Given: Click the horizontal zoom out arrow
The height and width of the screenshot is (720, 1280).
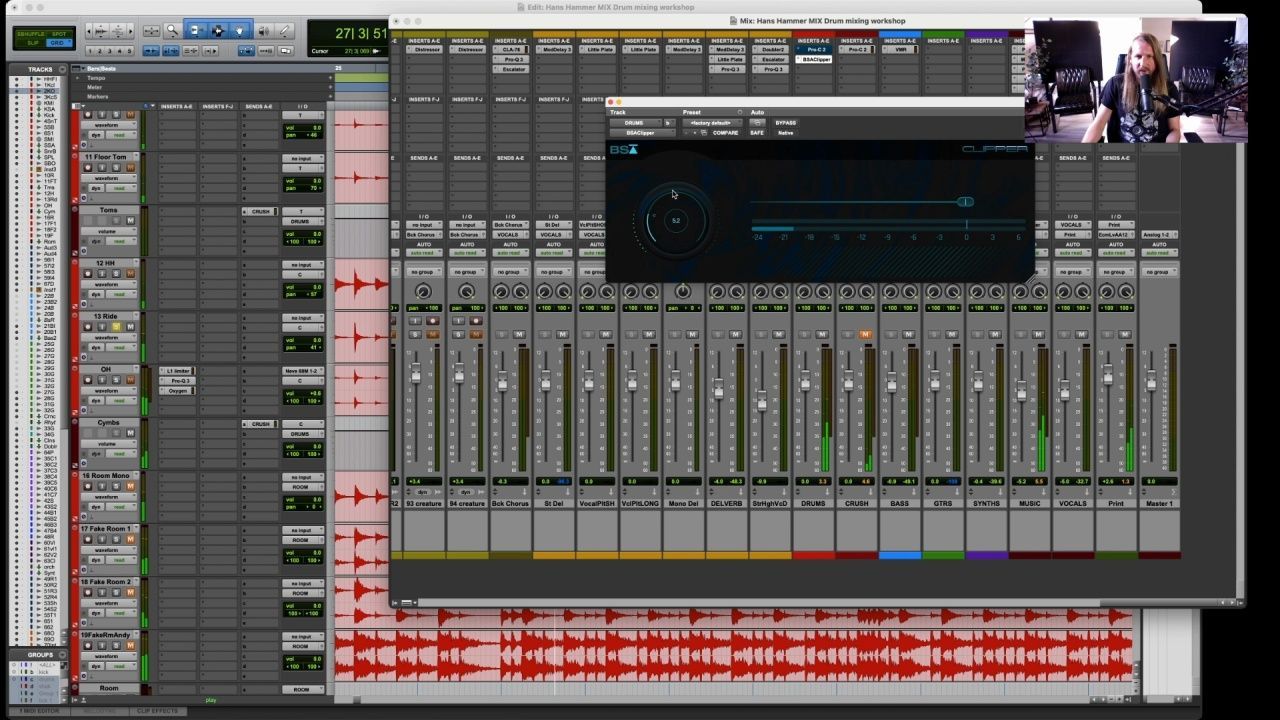Looking at the screenshot, I should tap(89, 31).
